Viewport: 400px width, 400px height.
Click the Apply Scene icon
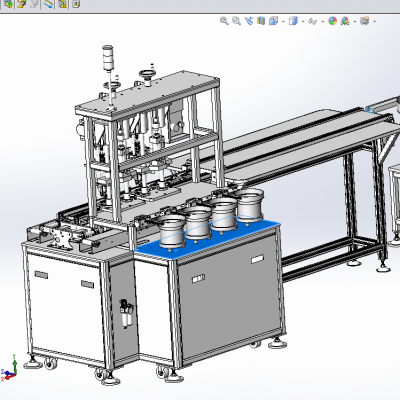click(345, 21)
